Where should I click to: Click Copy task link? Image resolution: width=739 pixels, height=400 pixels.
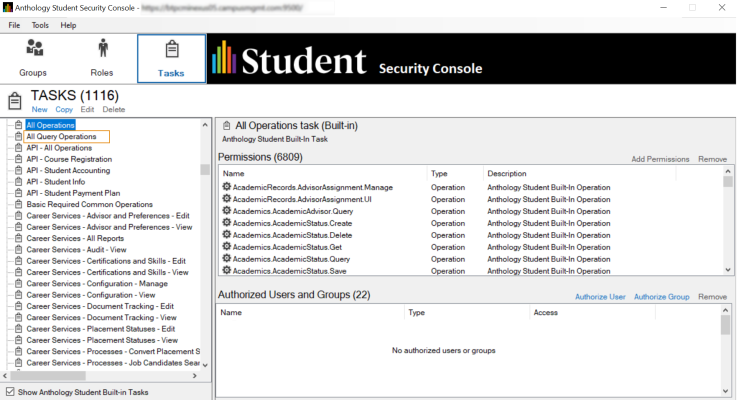coord(64,109)
